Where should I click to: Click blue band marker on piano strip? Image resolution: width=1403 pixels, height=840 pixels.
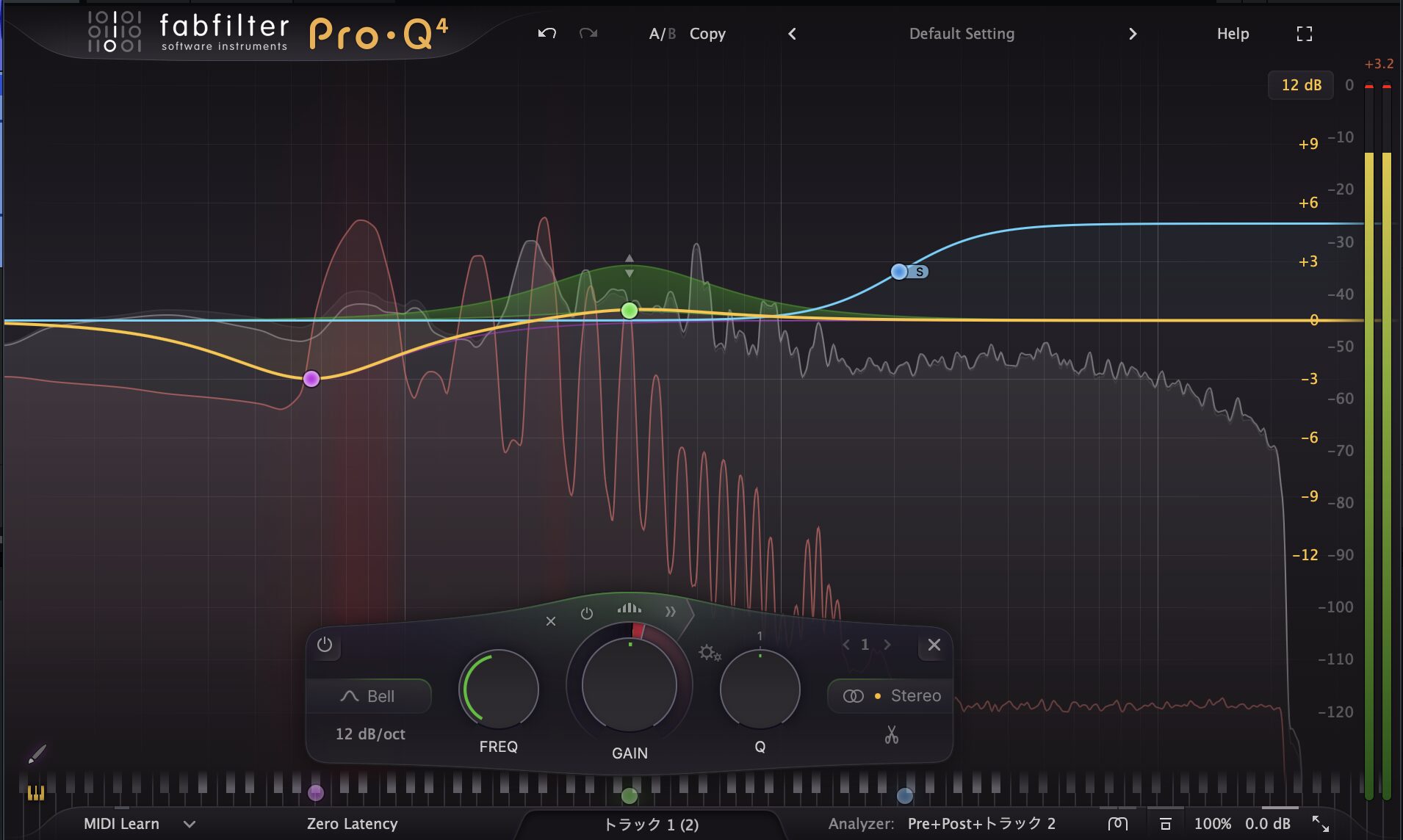(x=905, y=795)
